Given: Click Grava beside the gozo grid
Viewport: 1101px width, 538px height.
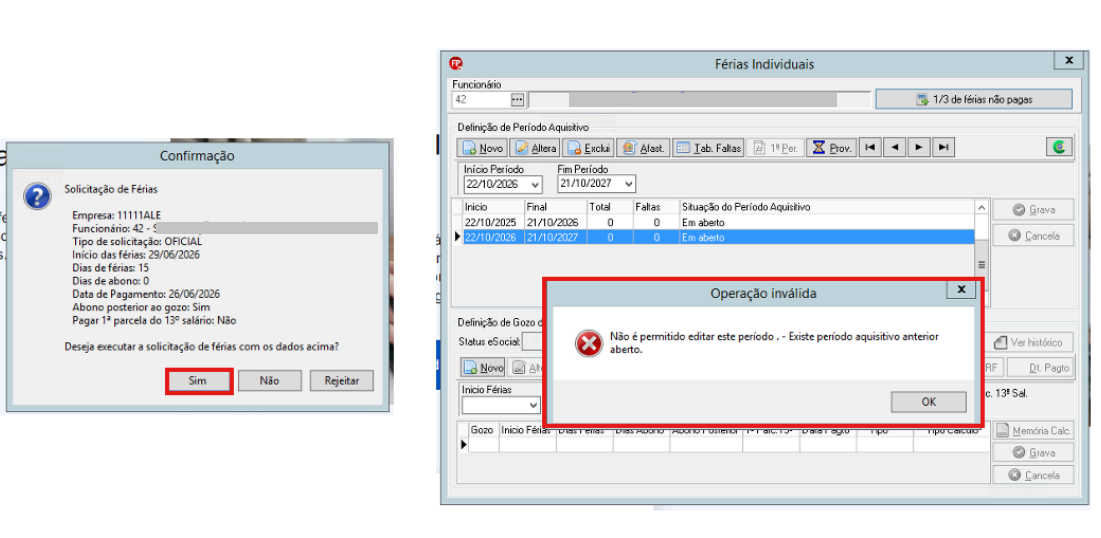Looking at the screenshot, I should pos(1033,453).
